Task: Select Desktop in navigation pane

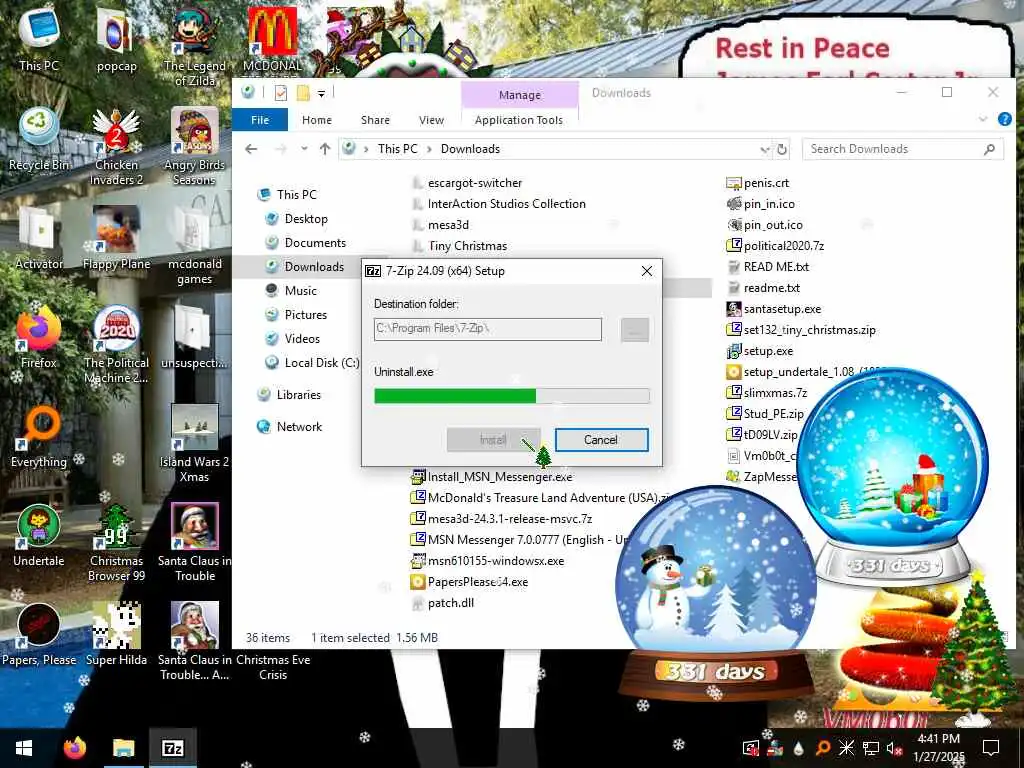Action: 306,219
